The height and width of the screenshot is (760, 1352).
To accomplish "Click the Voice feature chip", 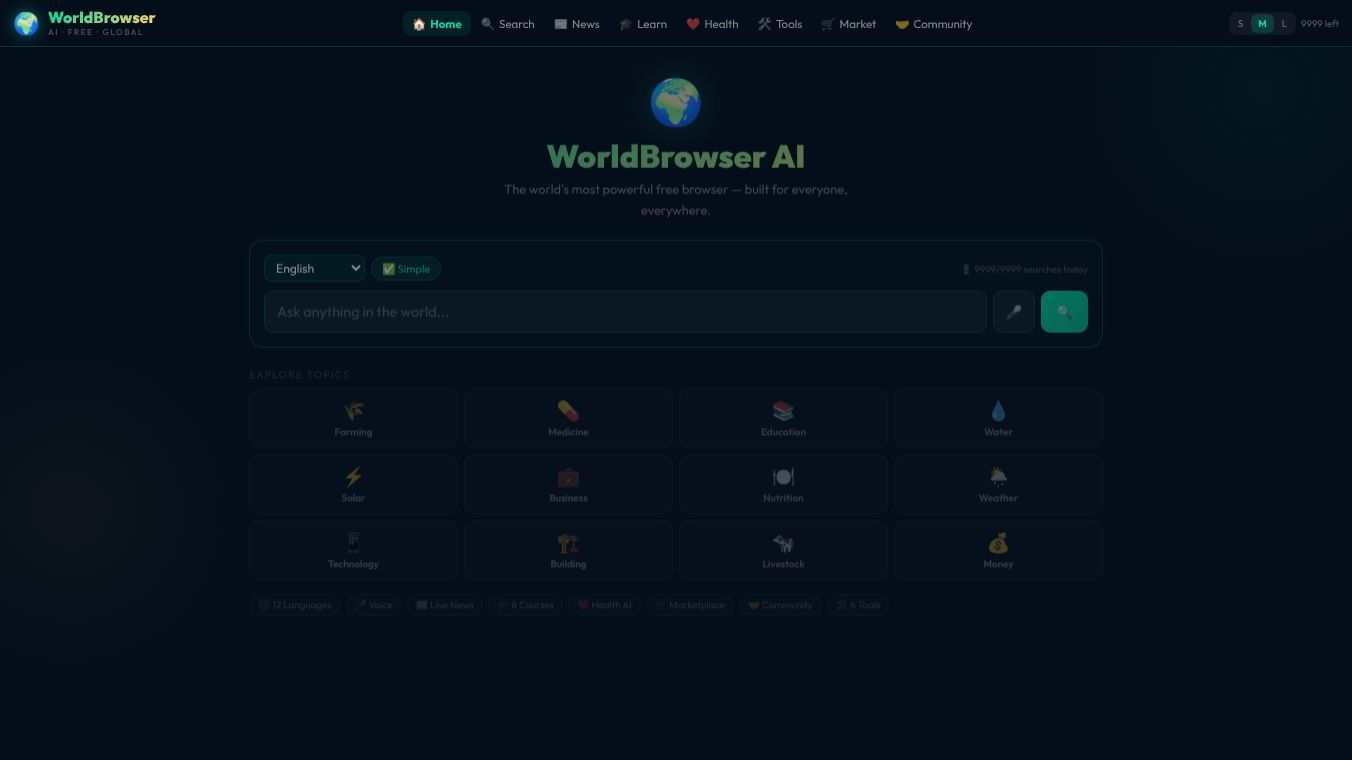I will pyautogui.click(x=374, y=605).
